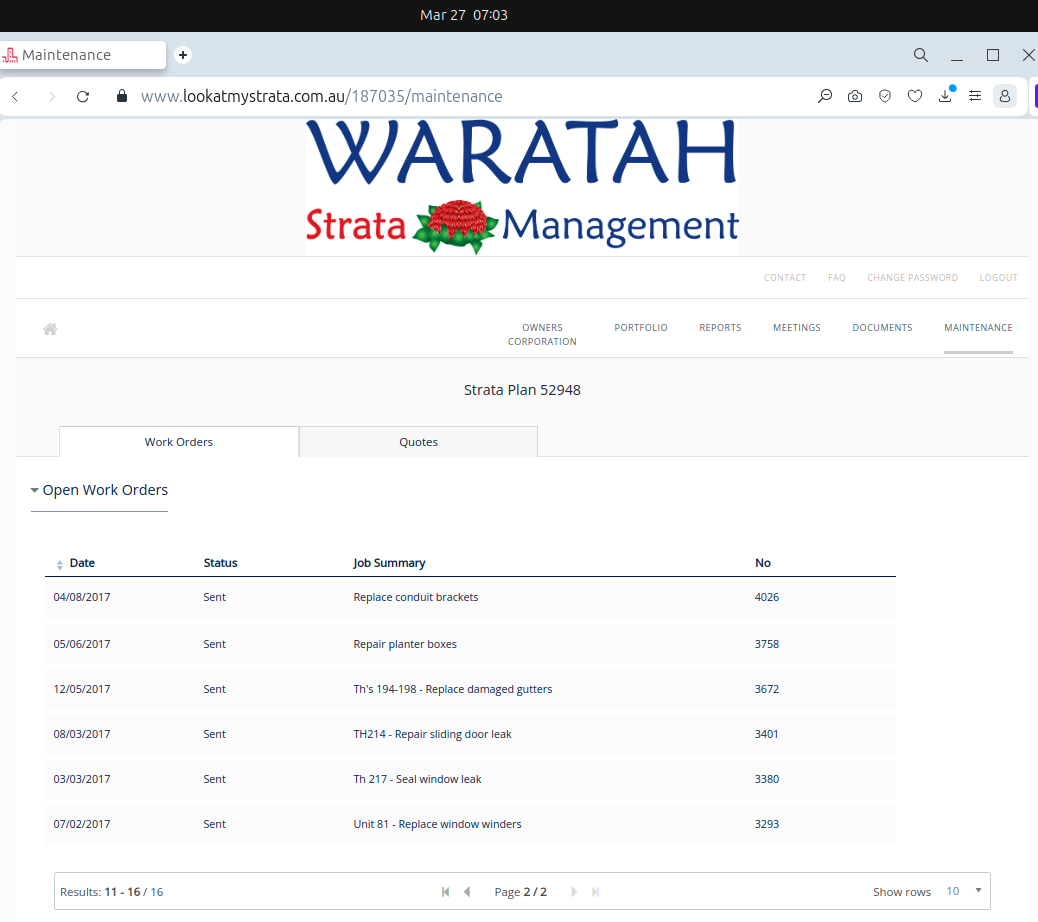
Task: Click work order number 3758
Action: (767, 644)
